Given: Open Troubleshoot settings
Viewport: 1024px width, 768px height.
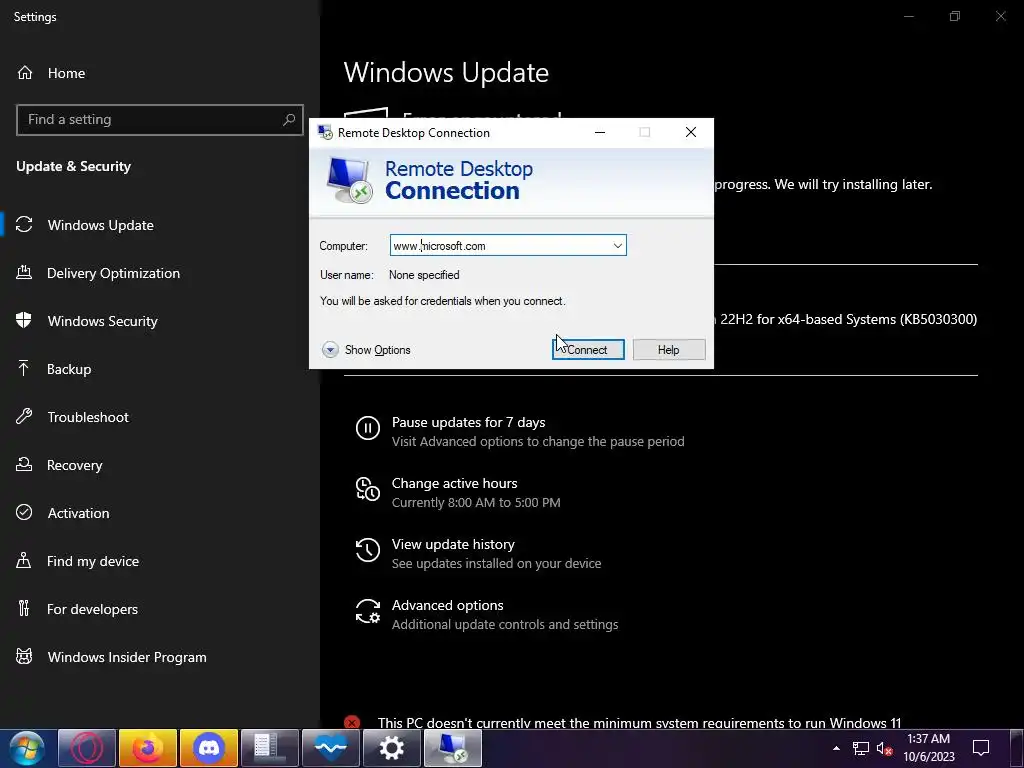Looking at the screenshot, I should 88,417.
